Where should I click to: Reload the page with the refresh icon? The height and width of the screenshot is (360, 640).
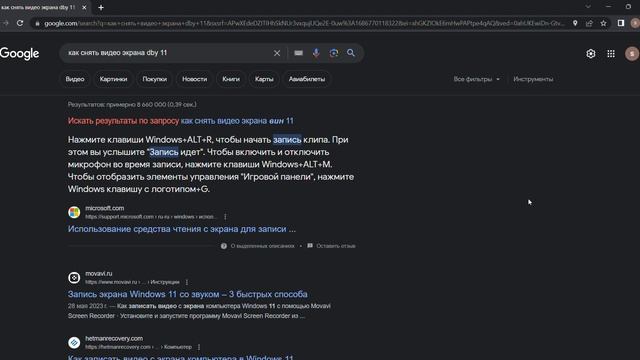coord(20,23)
